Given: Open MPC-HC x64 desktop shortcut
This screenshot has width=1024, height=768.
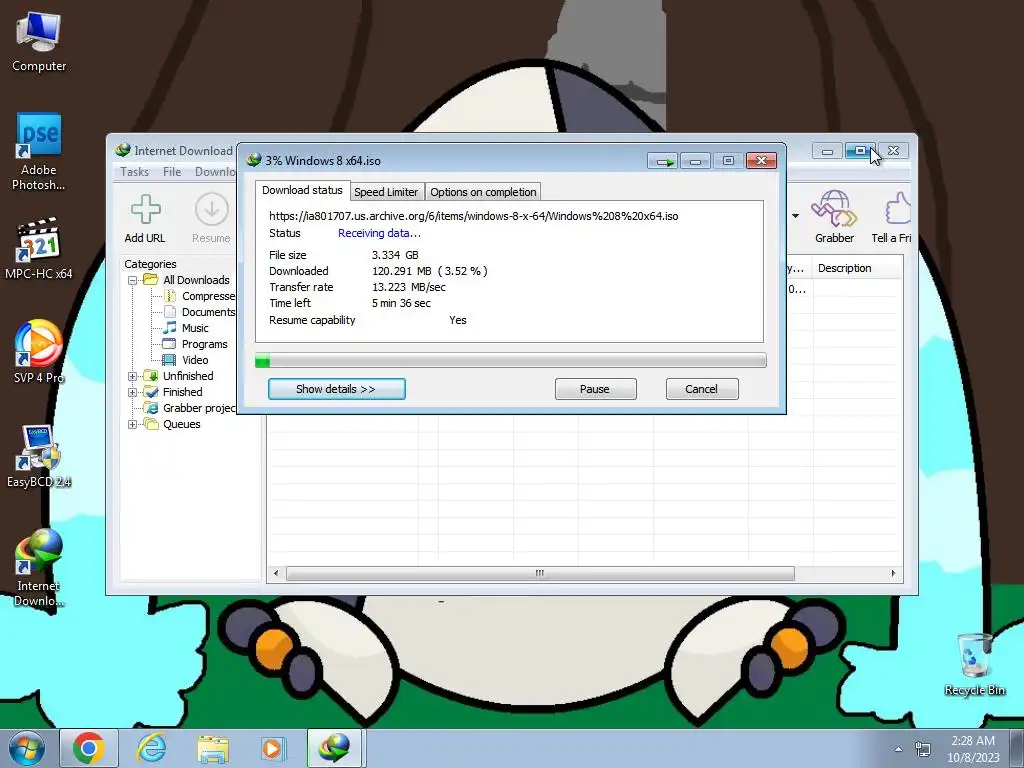Looking at the screenshot, I should [39, 249].
